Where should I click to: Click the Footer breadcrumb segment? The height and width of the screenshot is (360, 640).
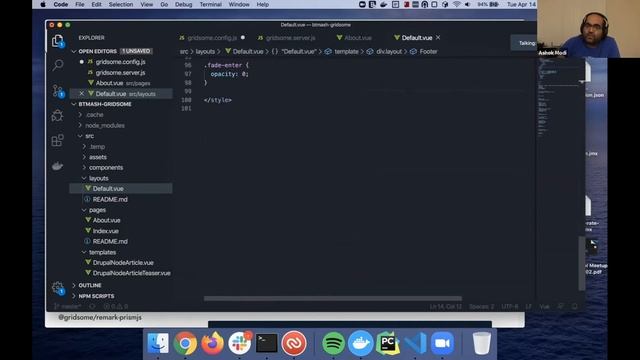428,51
